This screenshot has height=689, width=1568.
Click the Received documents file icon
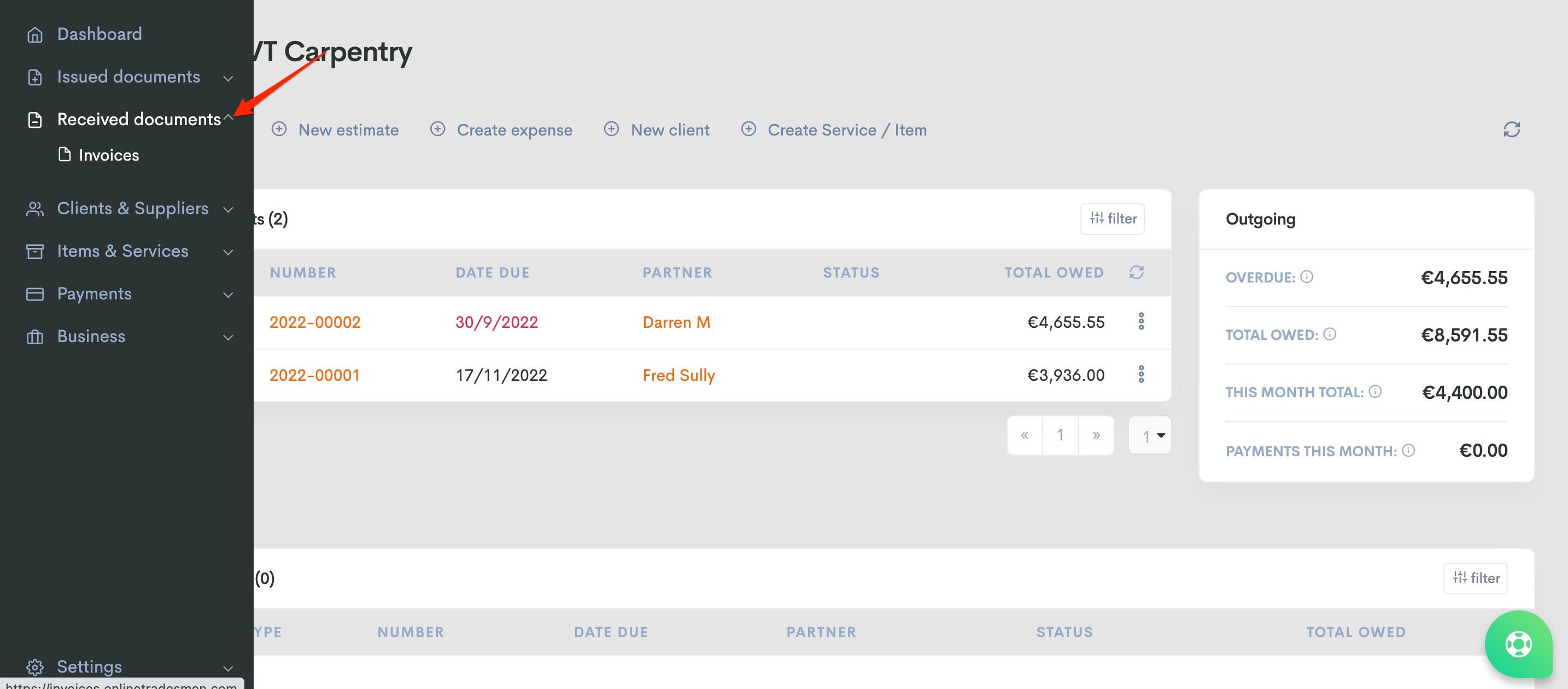coord(34,120)
